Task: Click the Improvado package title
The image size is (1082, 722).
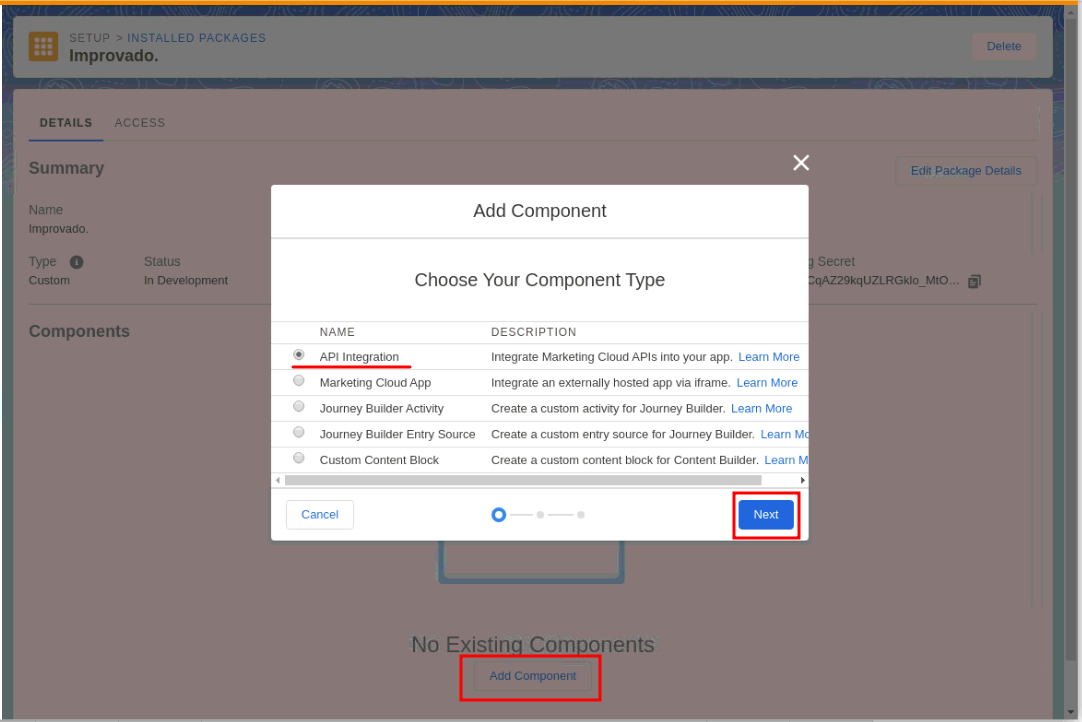Action: [114, 56]
